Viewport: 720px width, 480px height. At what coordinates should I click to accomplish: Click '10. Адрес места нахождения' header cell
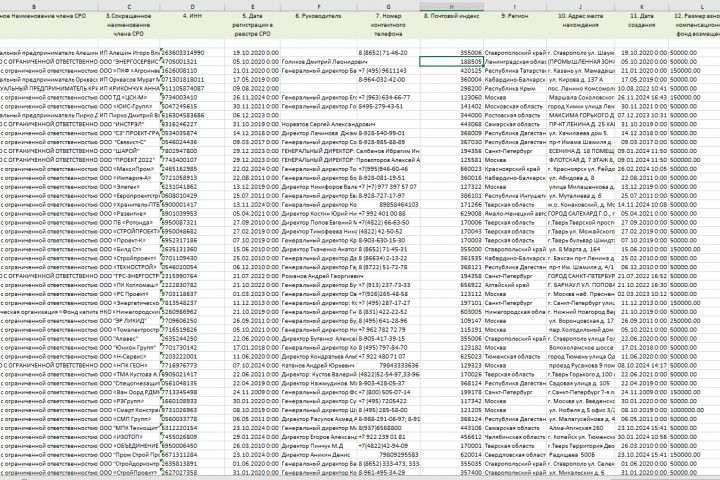coord(580,25)
